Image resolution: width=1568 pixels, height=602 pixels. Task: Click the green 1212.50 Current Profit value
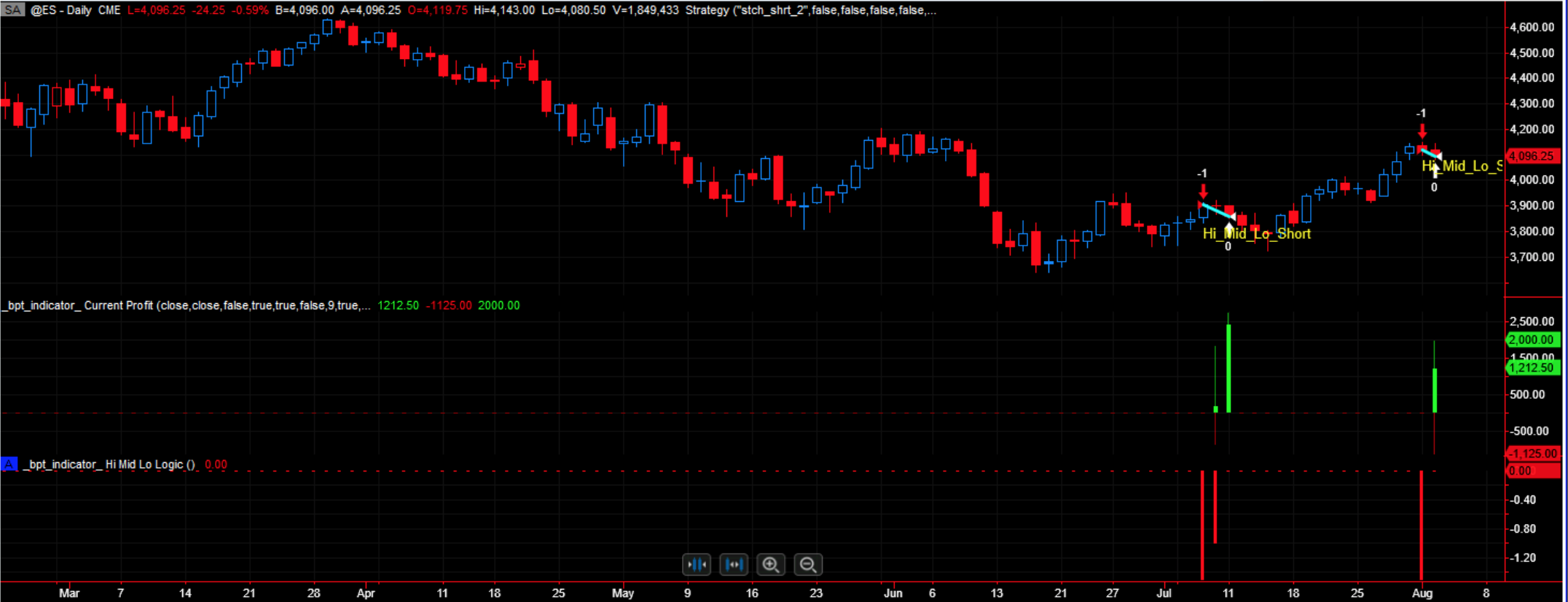pyautogui.click(x=399, y=305)
